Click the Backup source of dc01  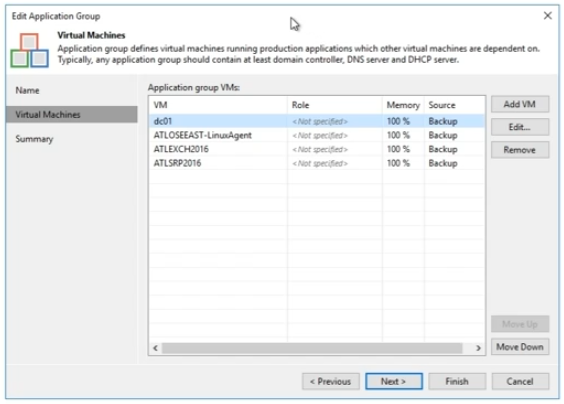coord(443,121)
